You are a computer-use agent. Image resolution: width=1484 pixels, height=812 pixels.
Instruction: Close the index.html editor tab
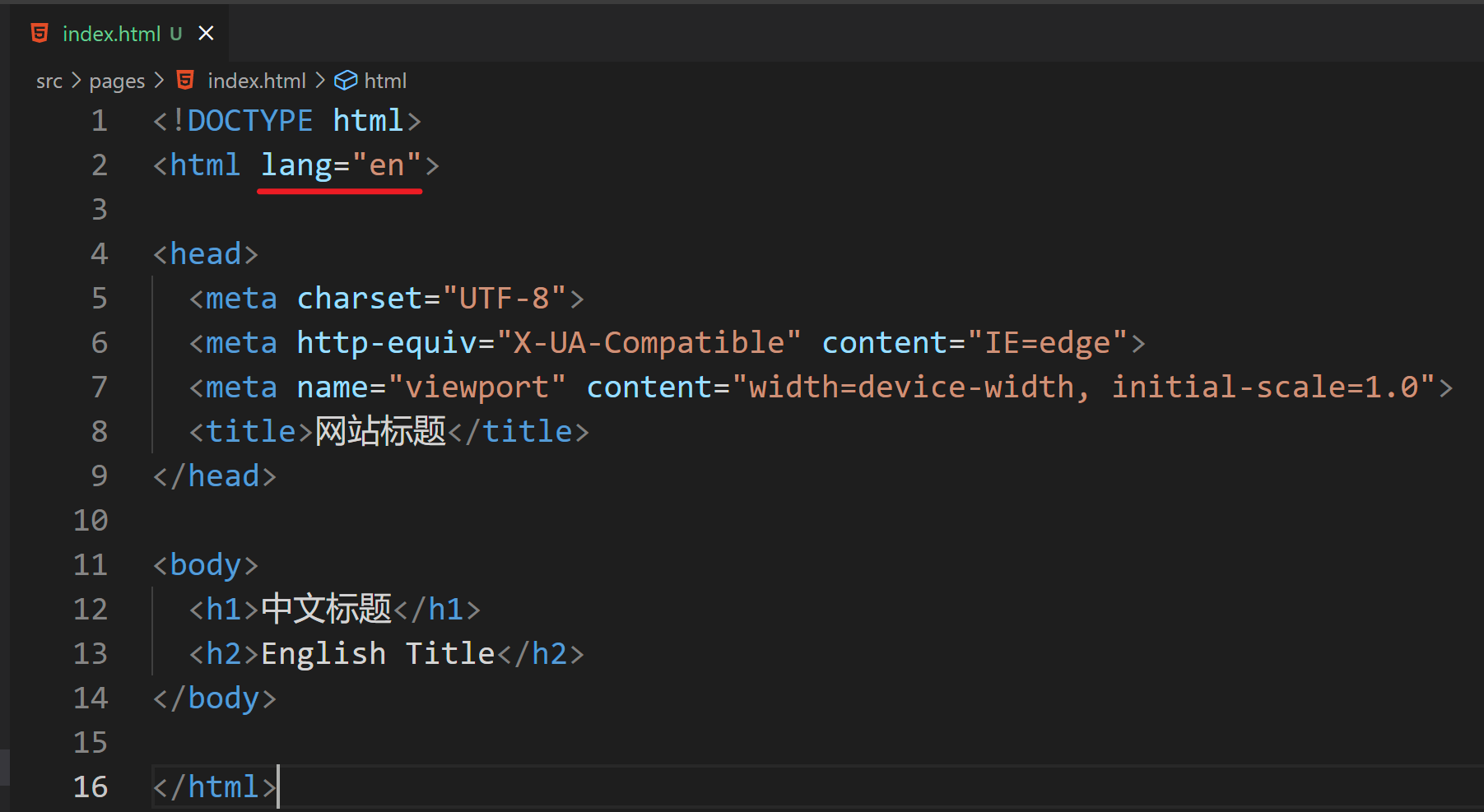(x=206, y=33)
